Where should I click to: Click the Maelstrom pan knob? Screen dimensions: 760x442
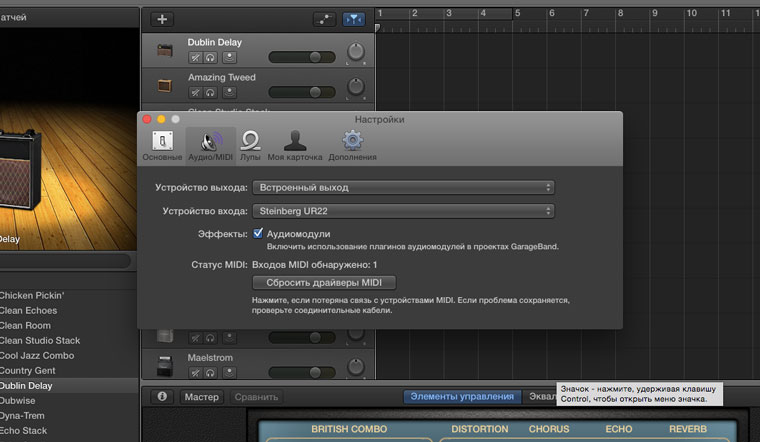point(356,367)
